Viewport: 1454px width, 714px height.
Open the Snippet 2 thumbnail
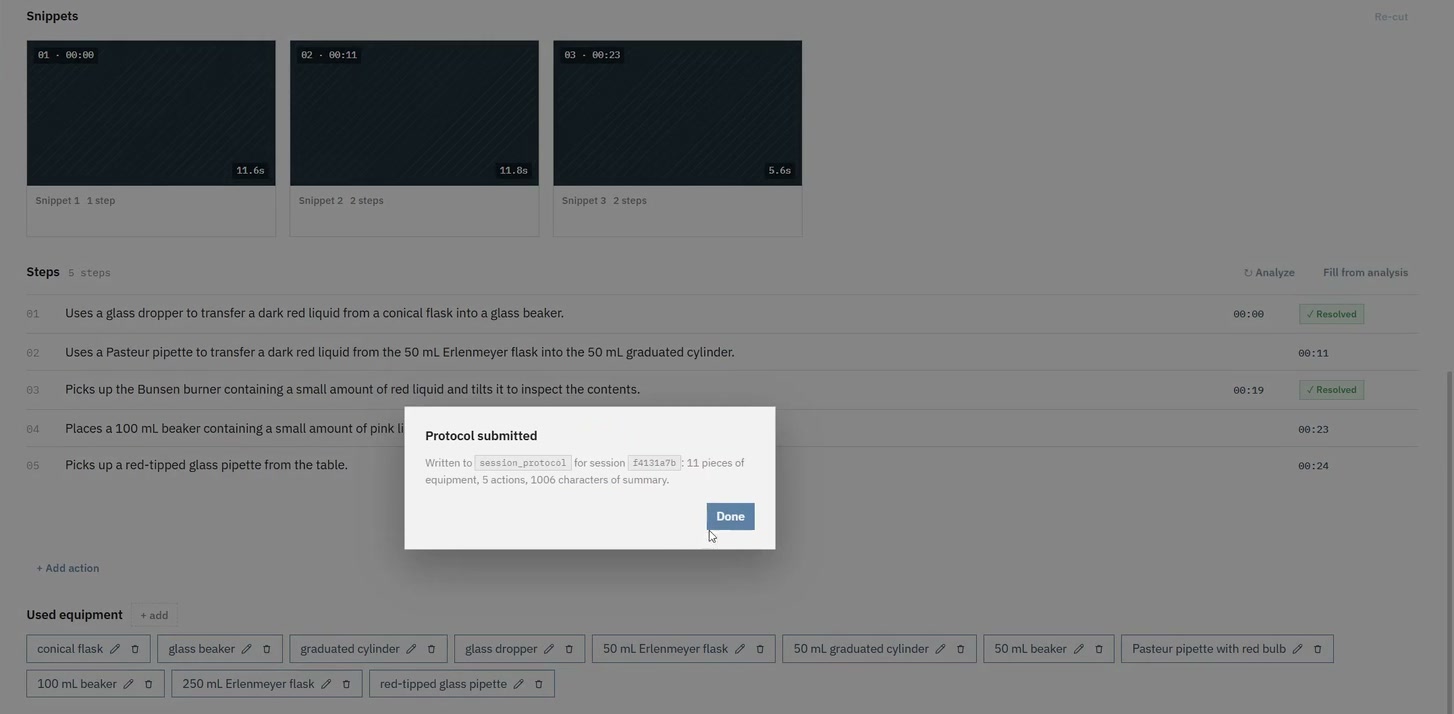pyautogui.click(x=414, y=113)
